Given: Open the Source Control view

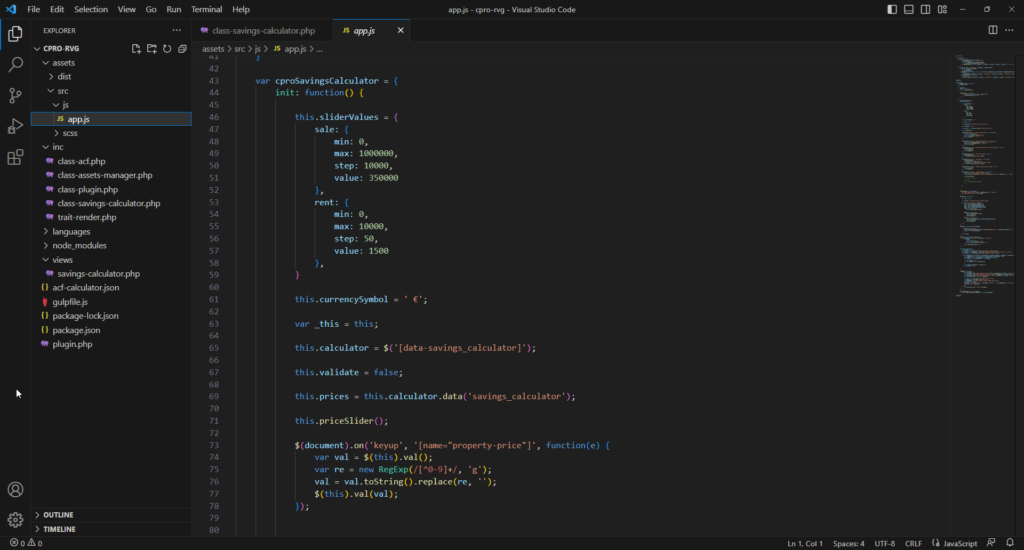Looking at the screenshot, I should point(15,95).
